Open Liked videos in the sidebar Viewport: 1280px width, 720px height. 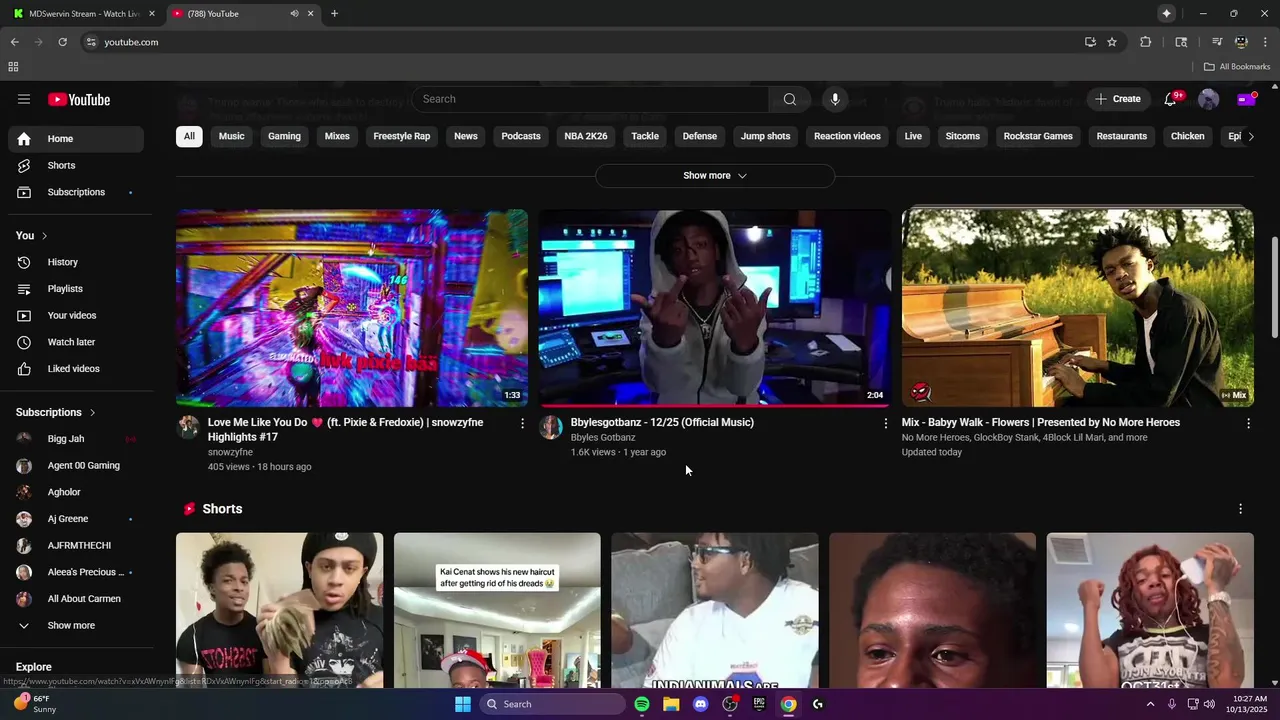point(76,369)
